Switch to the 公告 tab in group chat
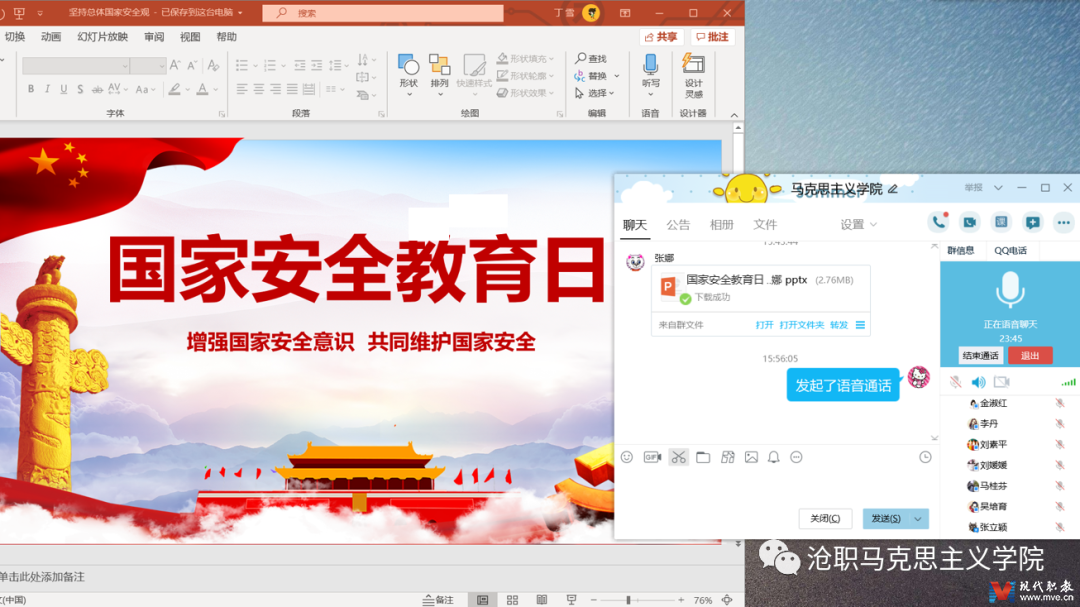 (678, 225)
